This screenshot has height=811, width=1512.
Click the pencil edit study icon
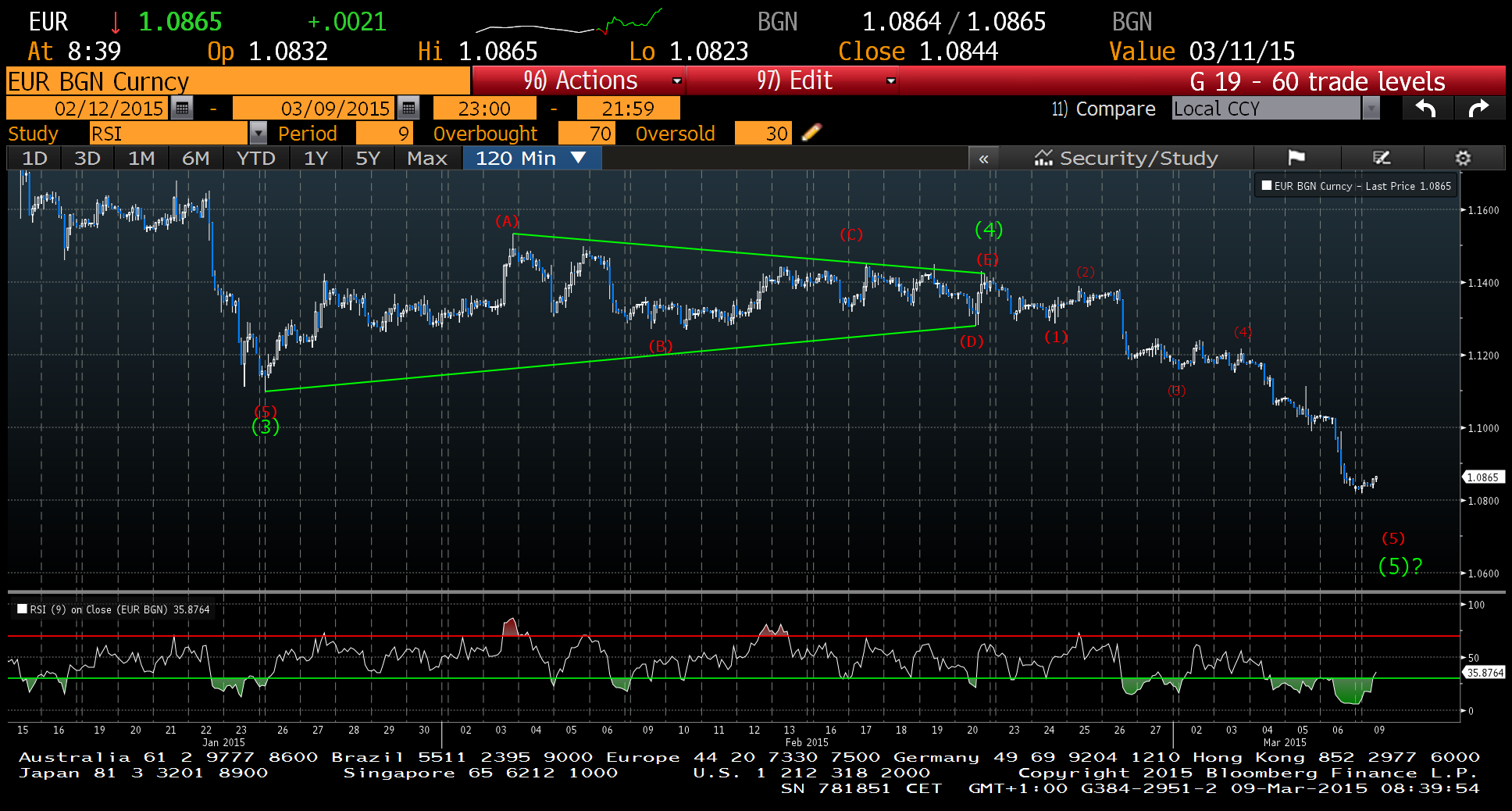tap(811, 133)
